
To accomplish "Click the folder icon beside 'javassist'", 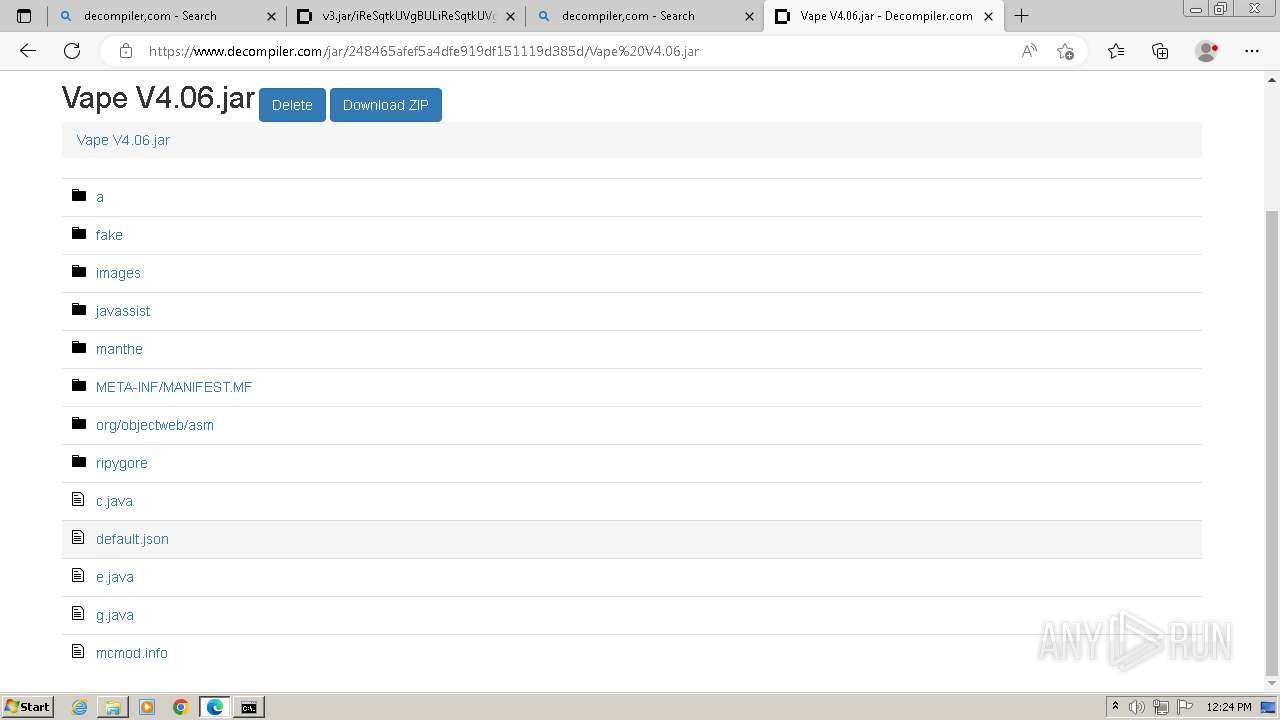I will click(79, 310).
